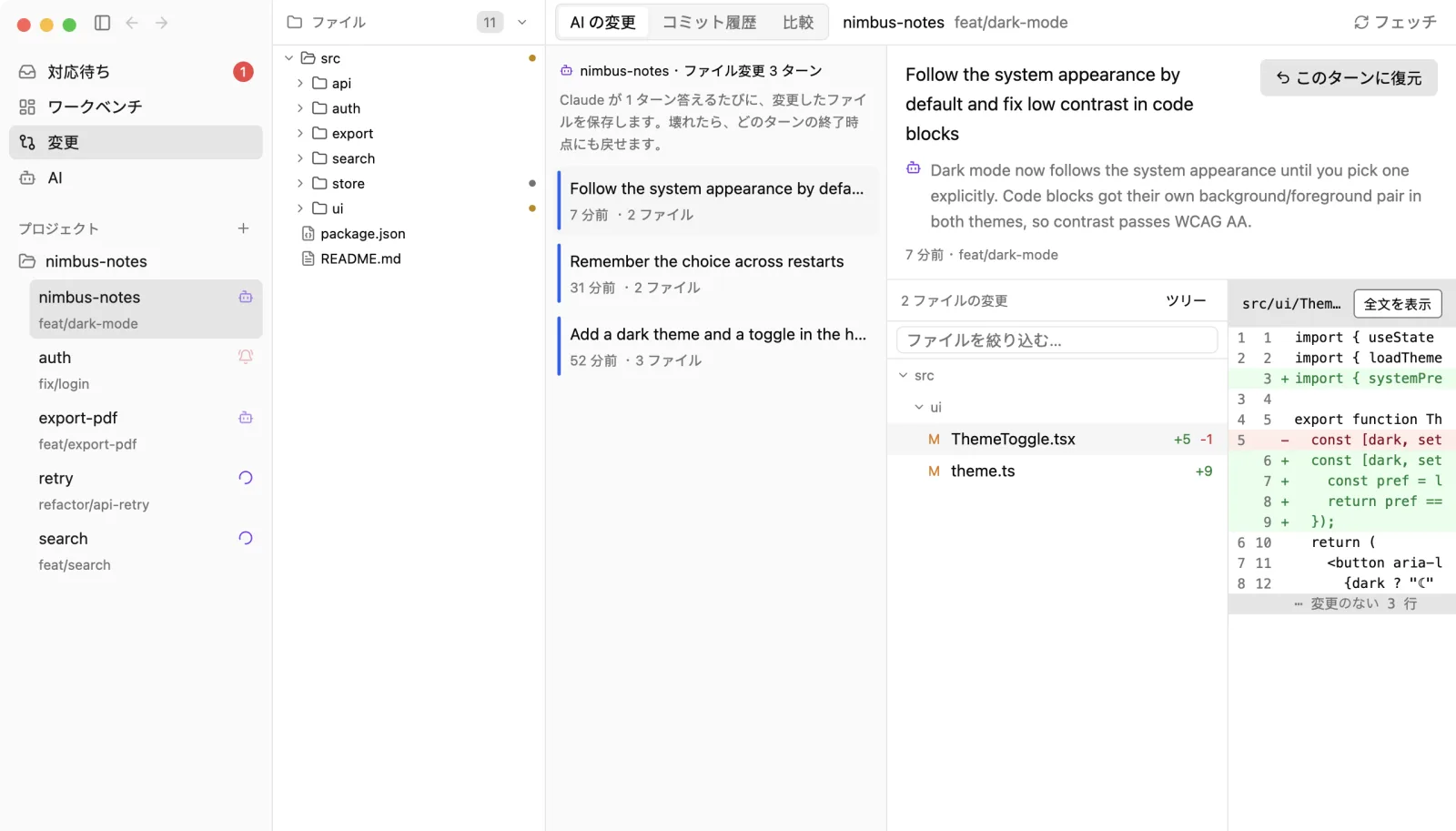Open README.md in the file tree
The height and width of the screenshot is (831, 1456).
[x=360, y=258]
